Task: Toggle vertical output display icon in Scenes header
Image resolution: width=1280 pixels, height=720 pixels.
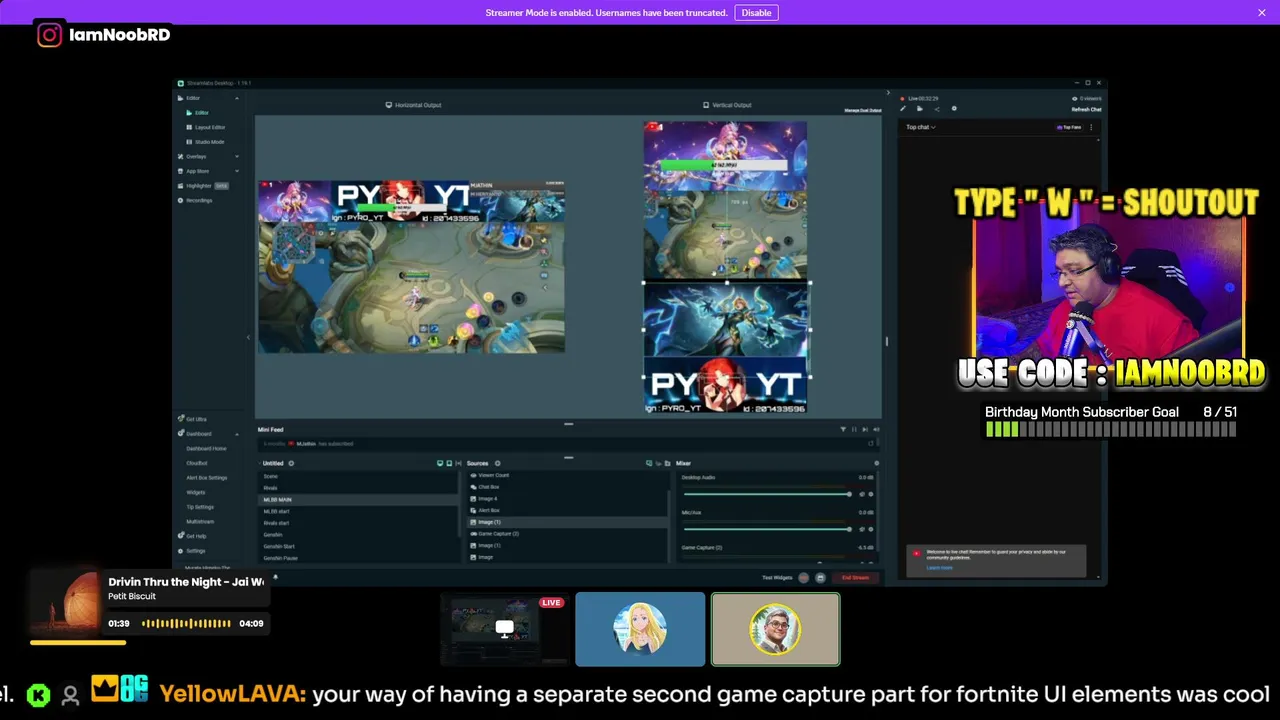Action: 449,463
